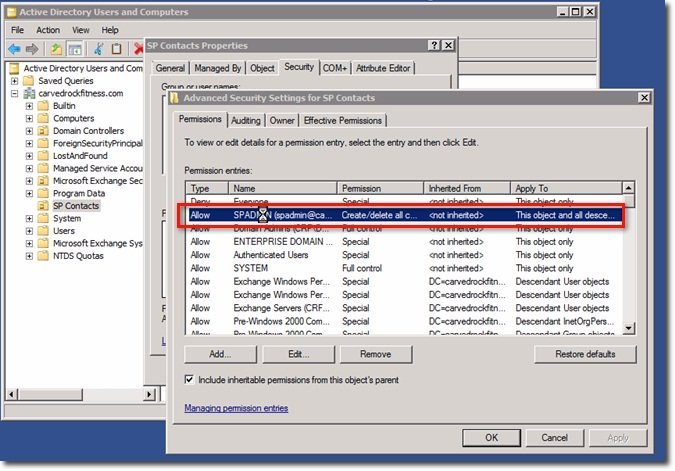Click tree pane horizontal scrollbar left arrow
The image size is (675, 471).
click(12, 394)
